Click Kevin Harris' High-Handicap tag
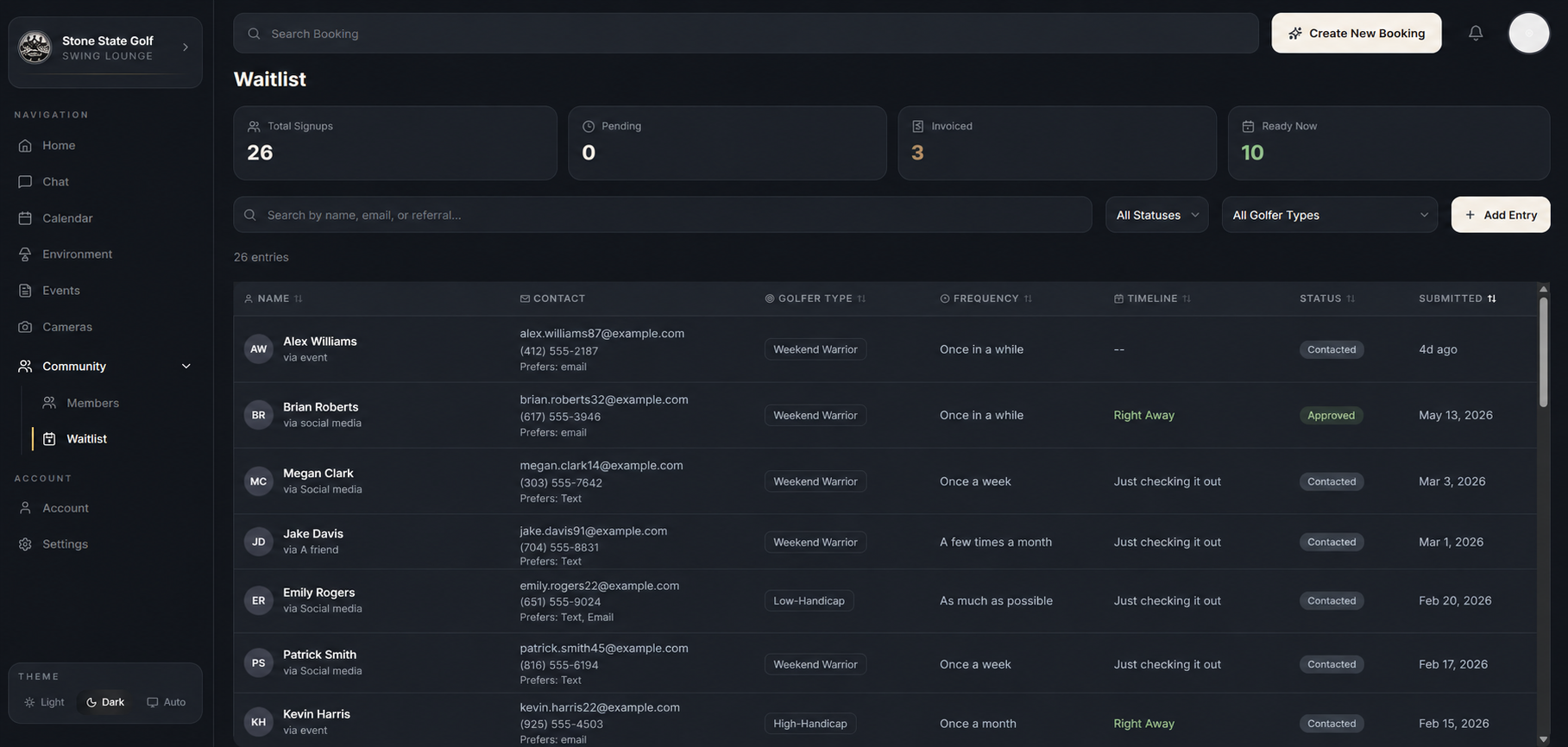This screenshot has height=747, width=1568. tap(810, 723)
